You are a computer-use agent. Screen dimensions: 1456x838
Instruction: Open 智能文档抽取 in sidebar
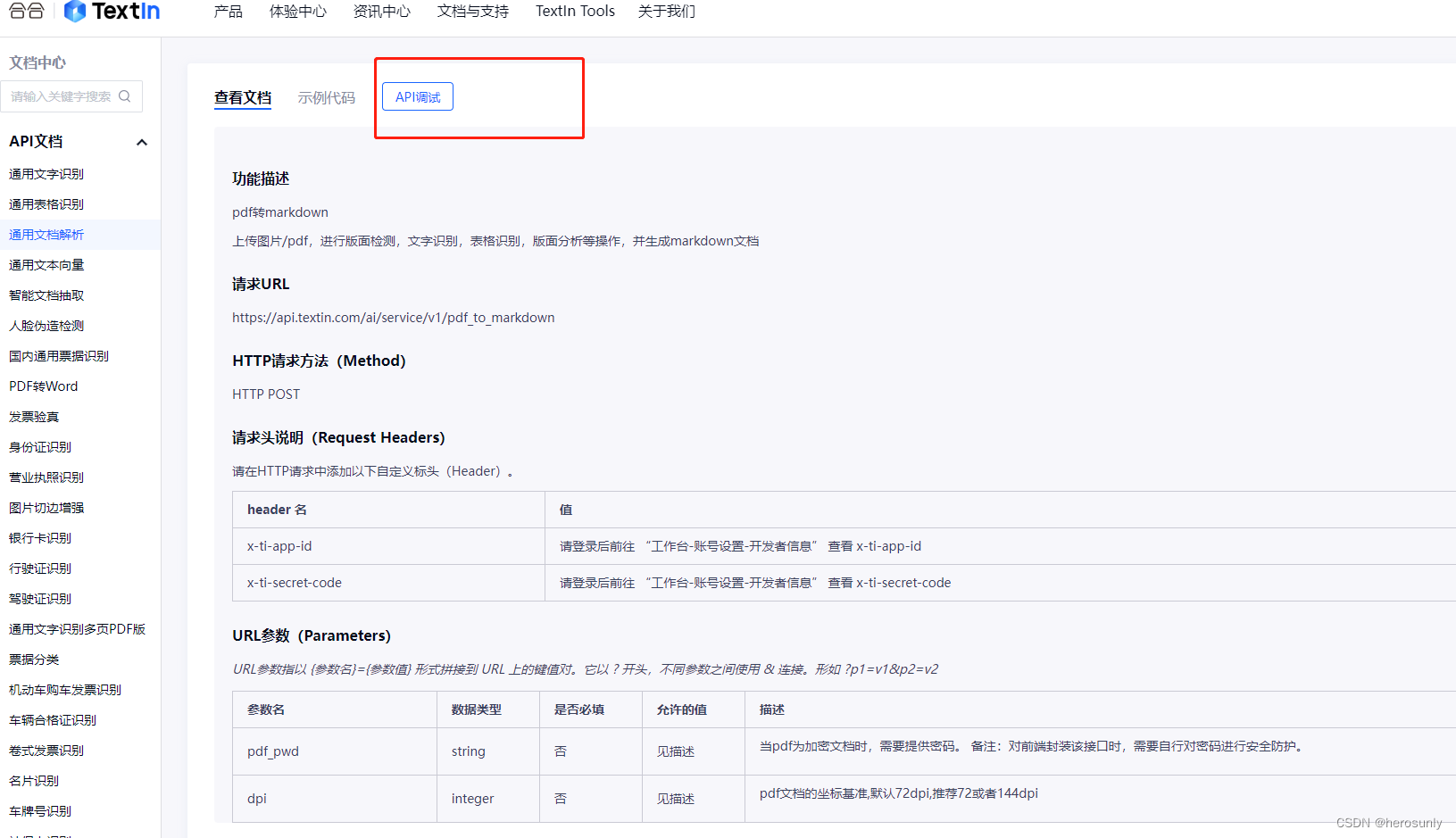46,295
